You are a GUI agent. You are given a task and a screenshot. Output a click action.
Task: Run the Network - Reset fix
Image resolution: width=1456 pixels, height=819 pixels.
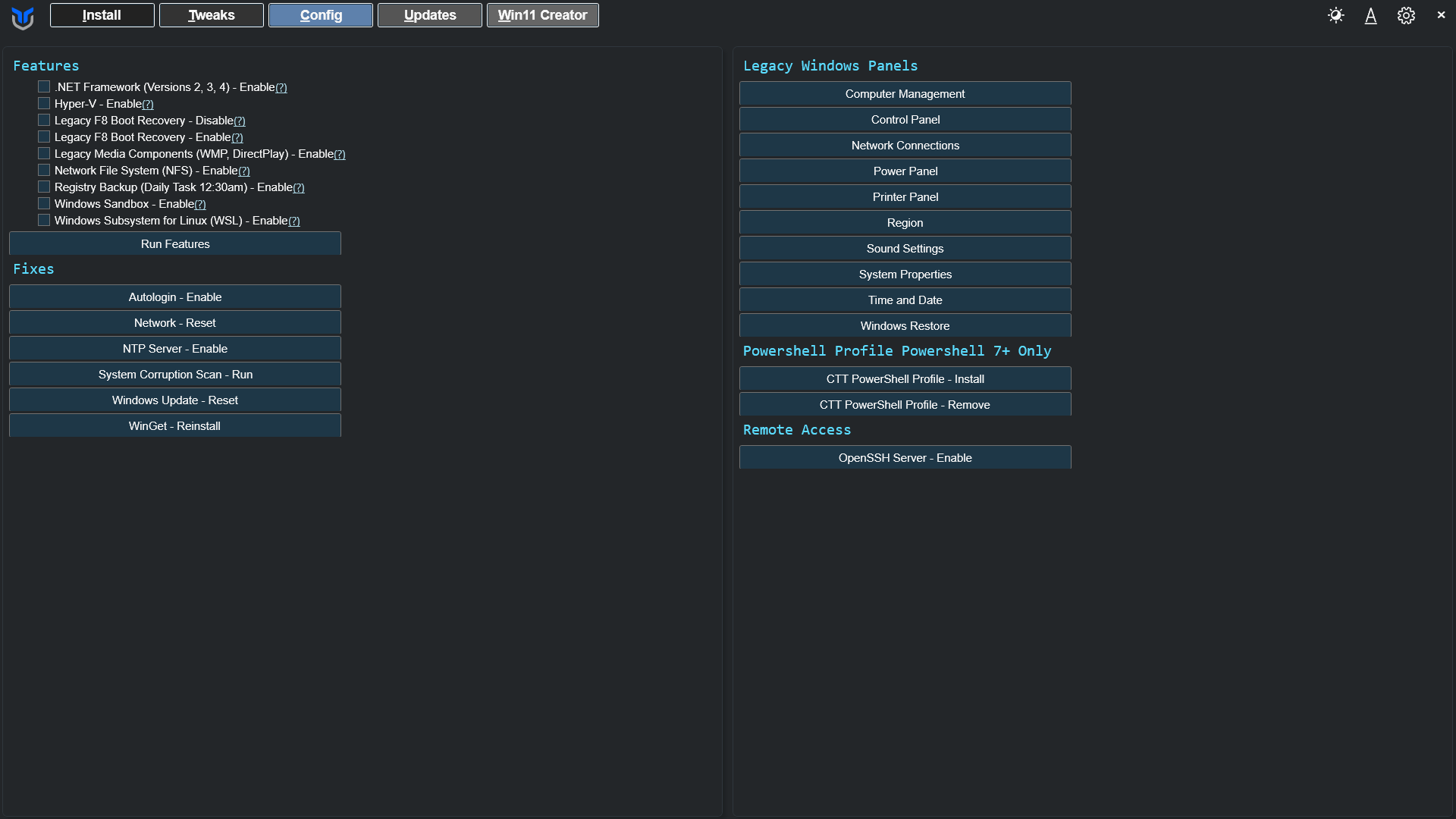[x=175, y=323]
